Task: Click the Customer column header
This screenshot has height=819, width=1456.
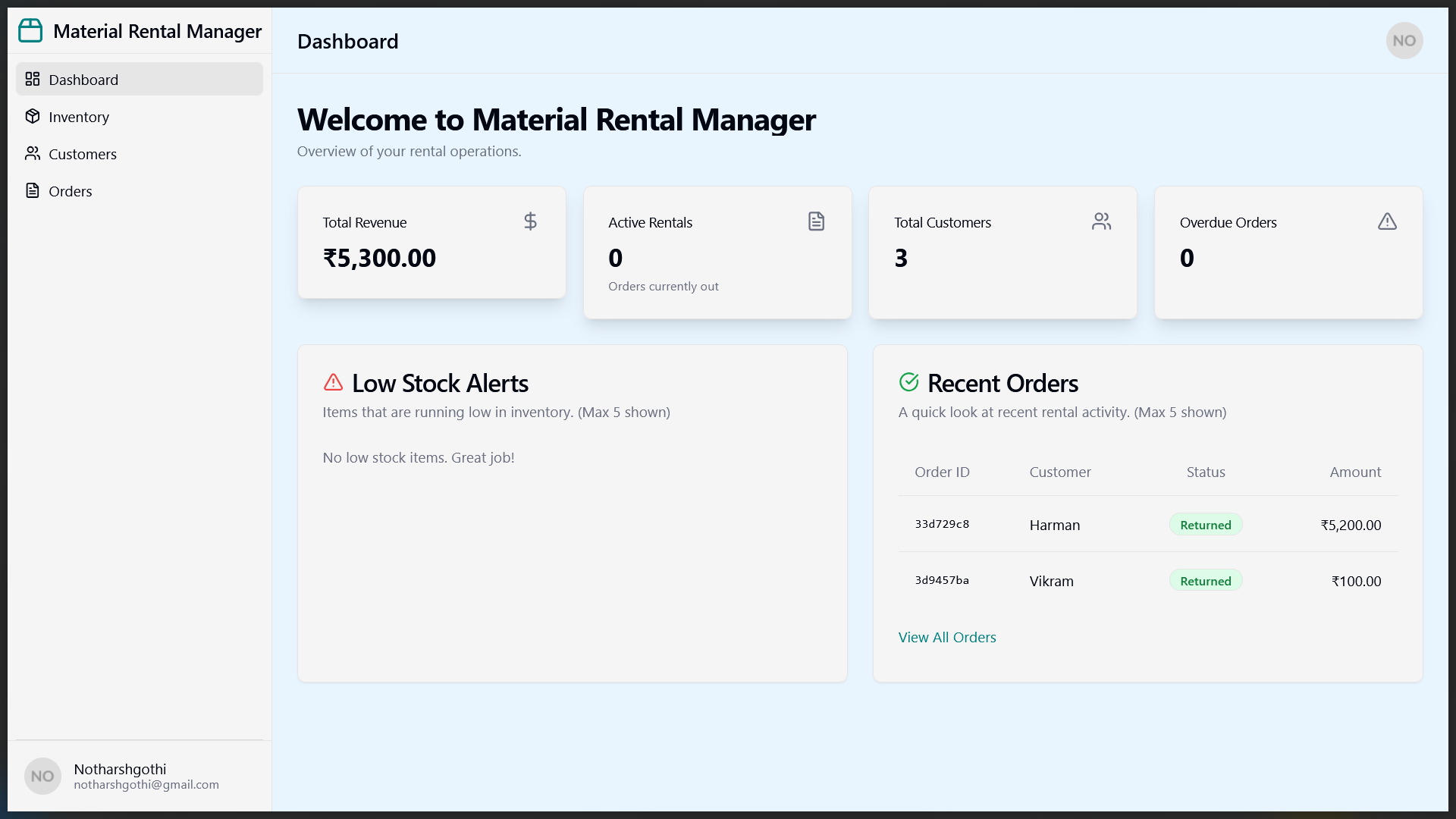Action: point(1060,472)
